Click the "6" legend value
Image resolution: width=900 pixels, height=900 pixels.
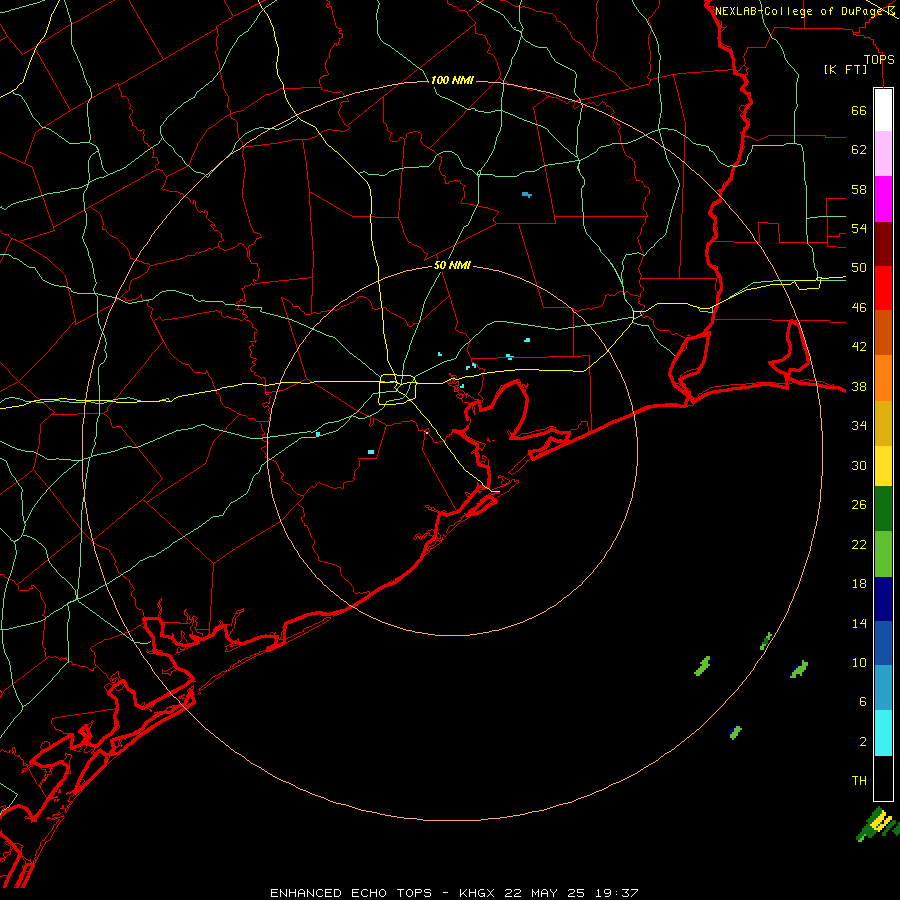click(x=863, y=702)
